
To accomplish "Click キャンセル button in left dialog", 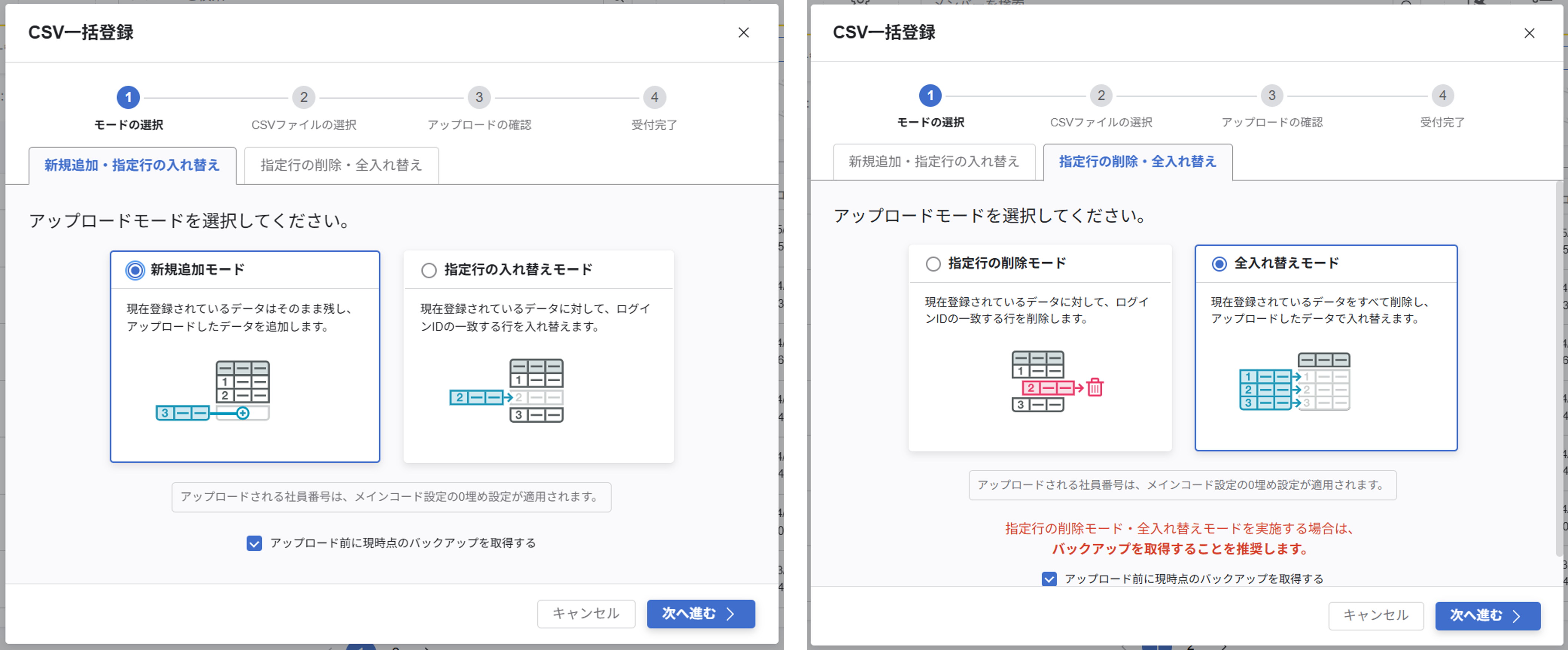I will (x=586, y=614).
